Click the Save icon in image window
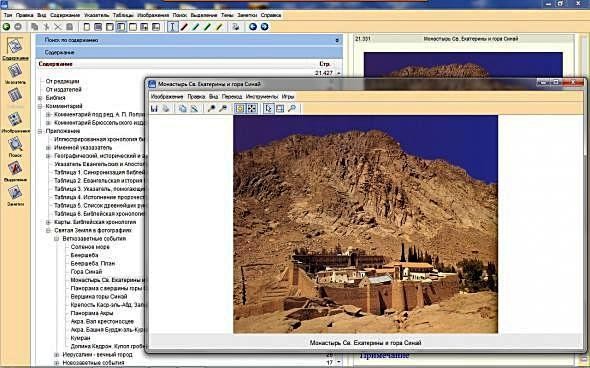Image resolution: width=590 pixels, height=368 pixels. 154,109
